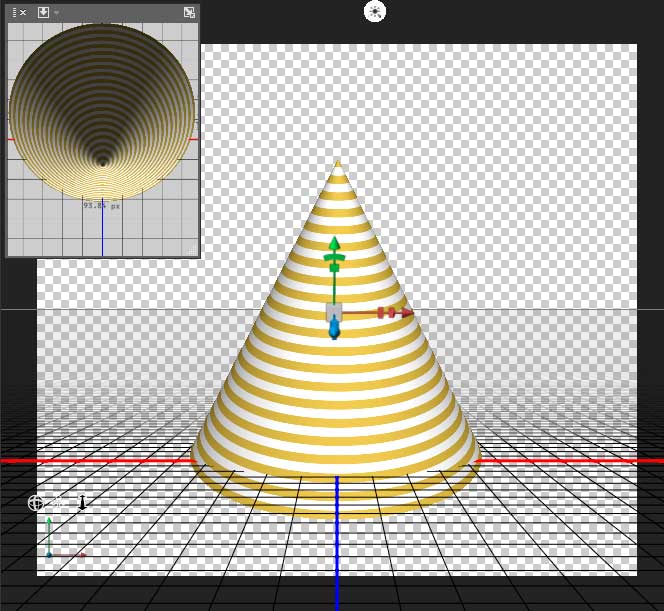Screen dimensions: 664x611
Task: Click the striped cone's pointed tip
Action: pyautogui.click(x=337, y=163)
